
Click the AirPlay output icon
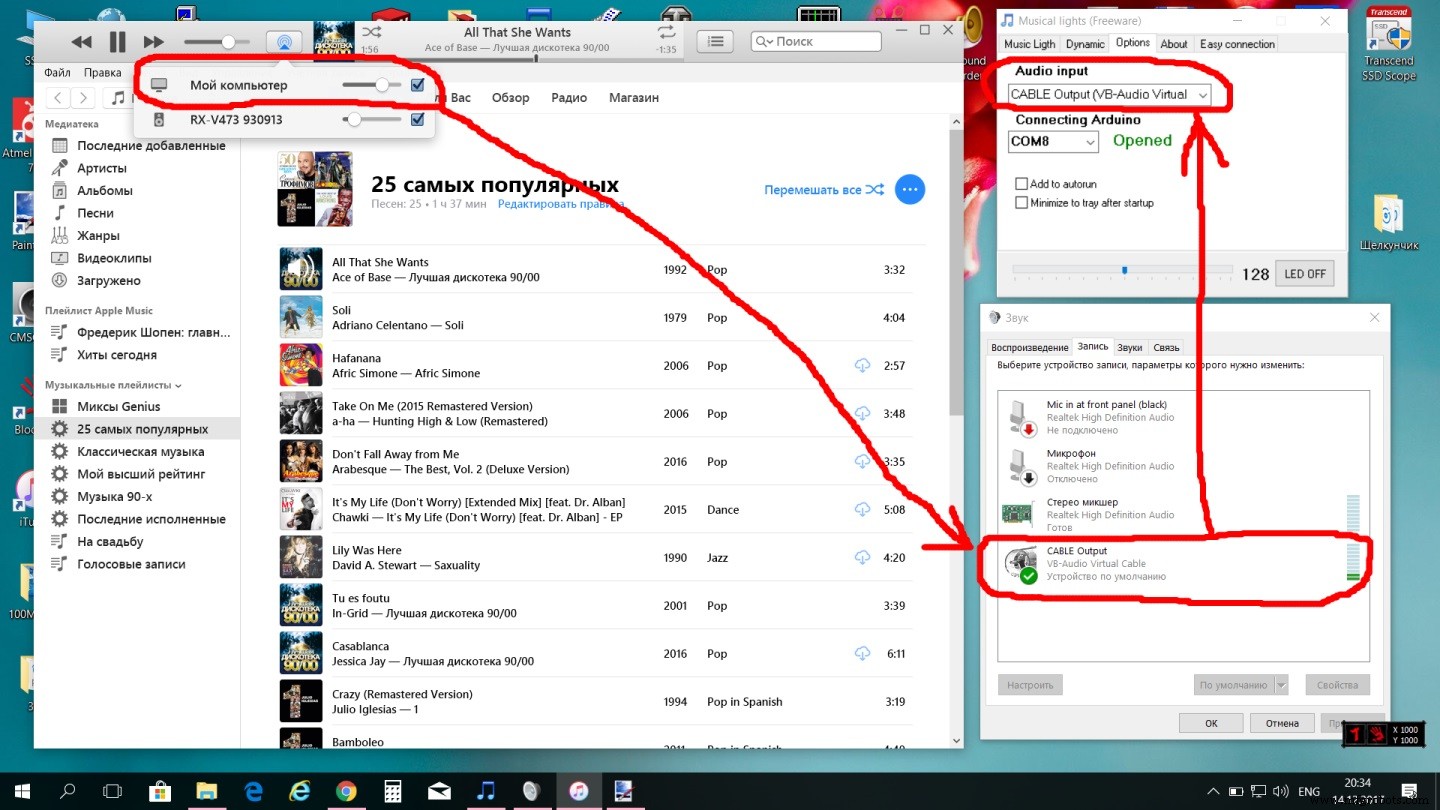[x=284, y=42]
